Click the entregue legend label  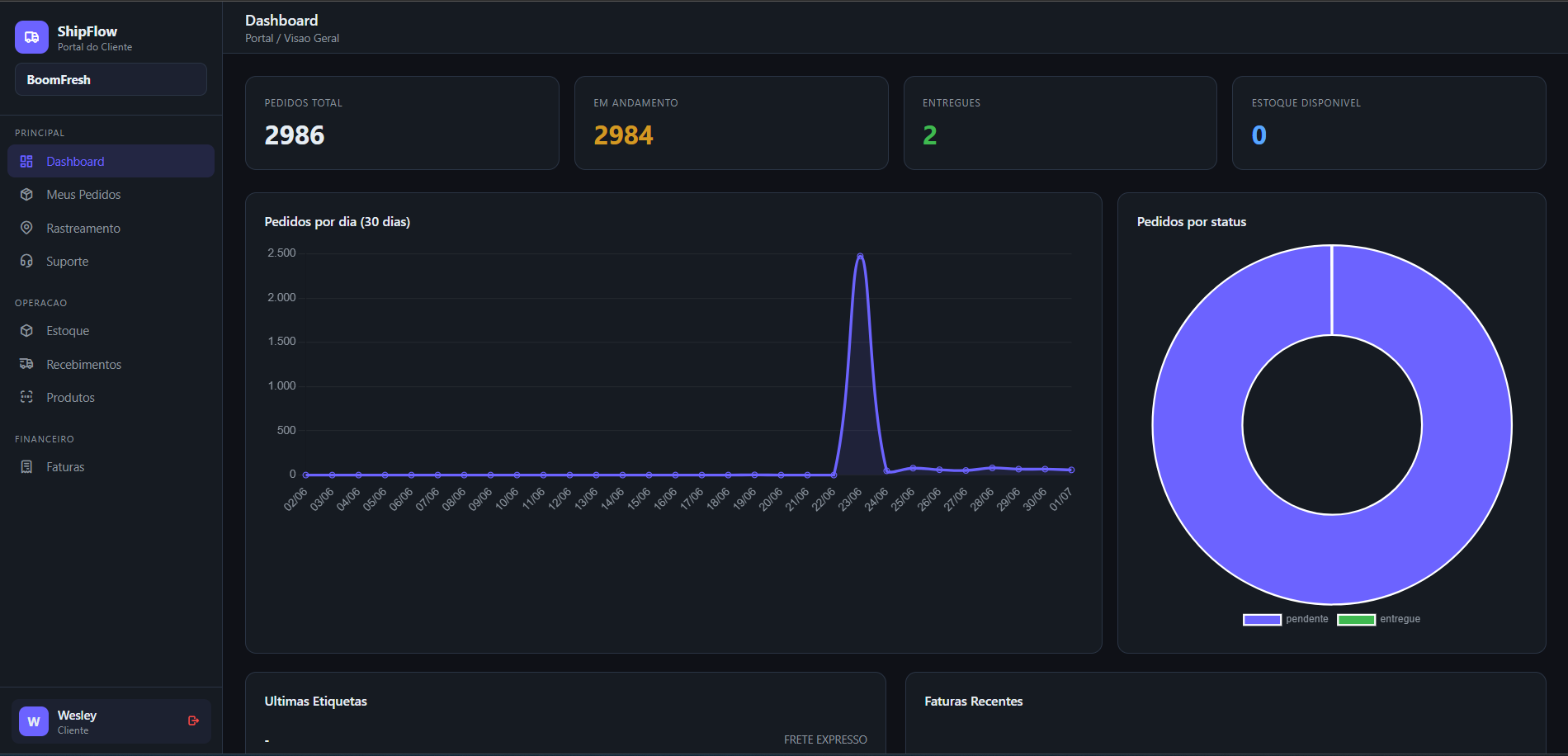(x=1400, y=619)
